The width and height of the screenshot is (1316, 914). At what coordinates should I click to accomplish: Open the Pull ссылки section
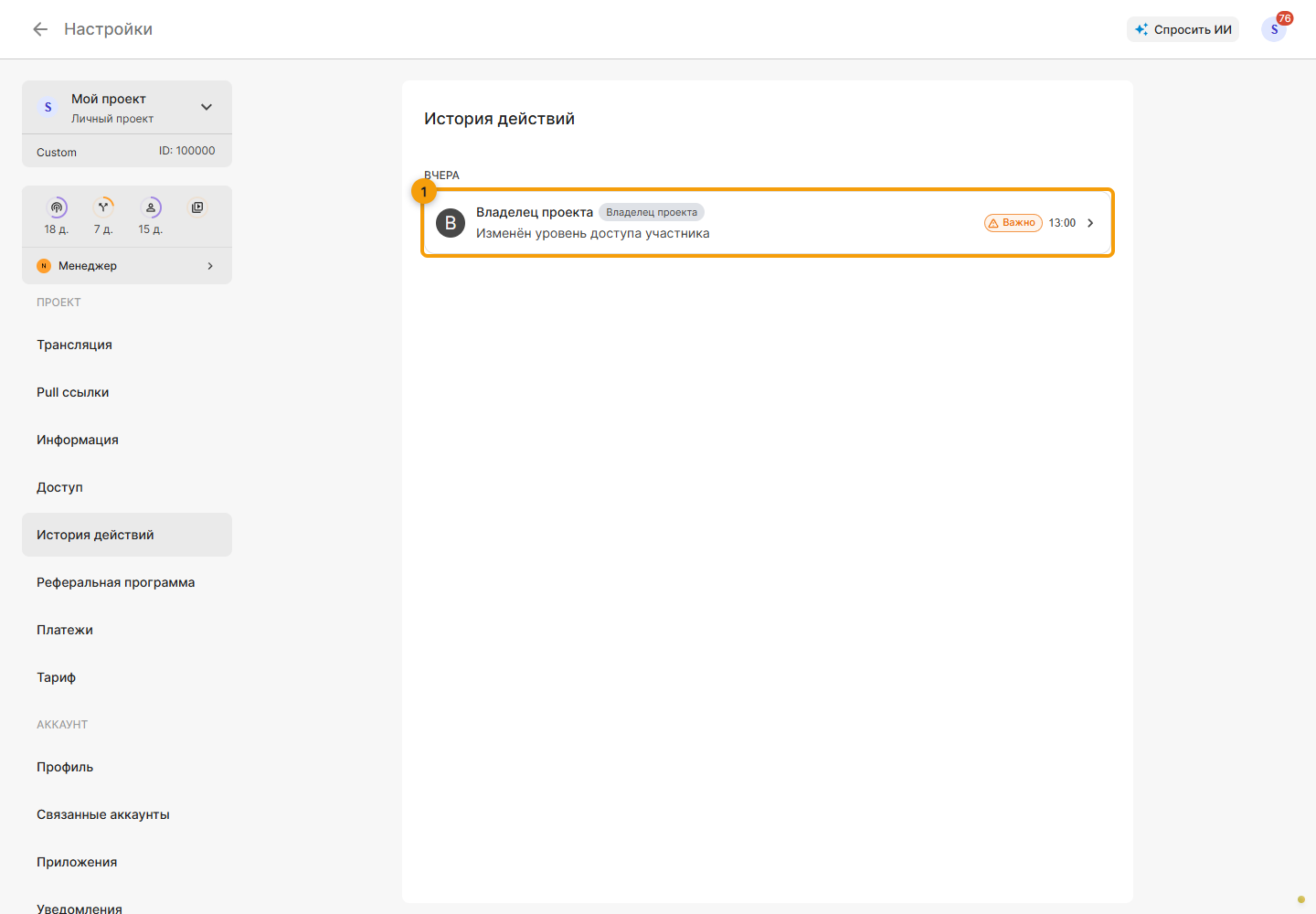(x=127, y=392)
